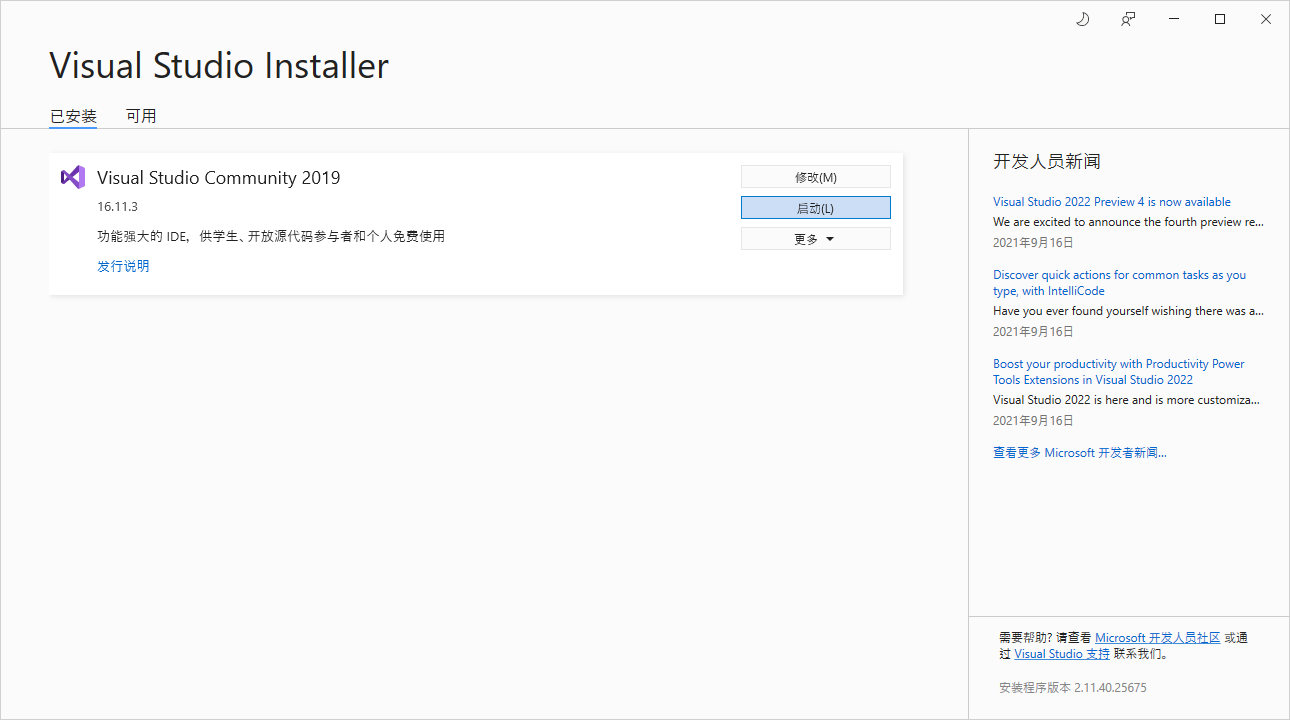
Task: Select the 已安装 tab
Action: coord(72,115)
